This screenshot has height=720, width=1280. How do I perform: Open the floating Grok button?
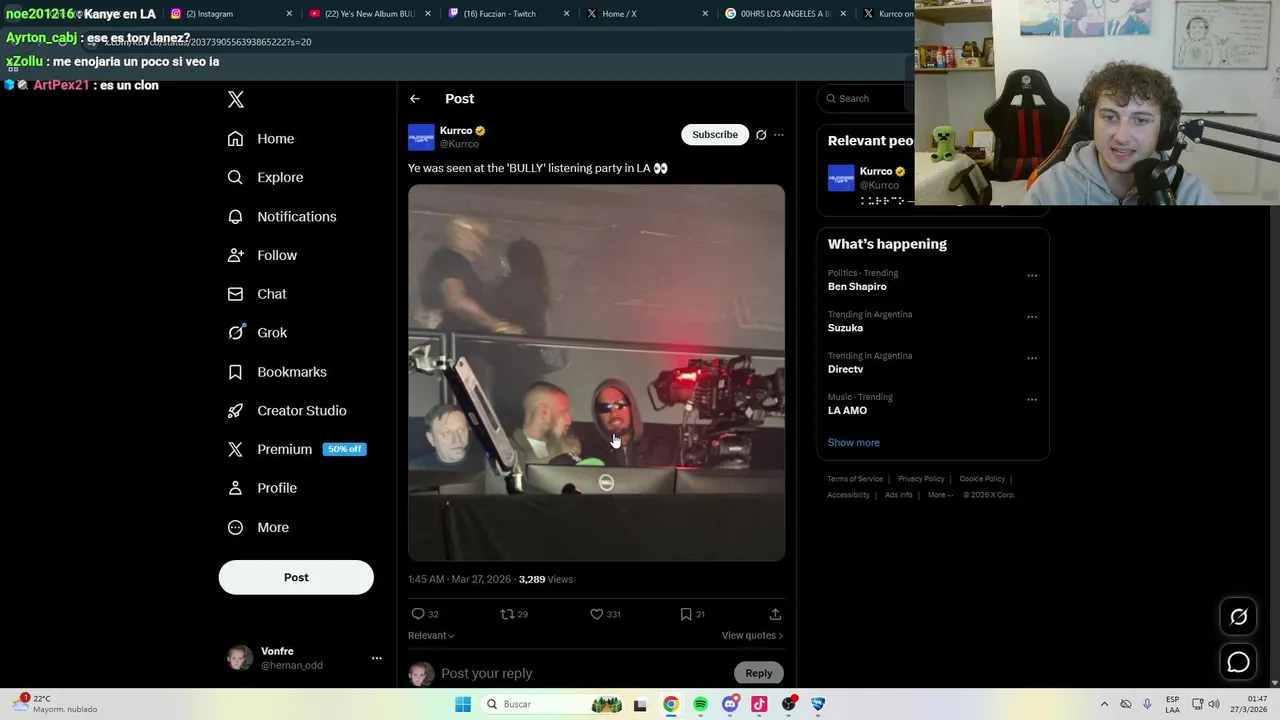point(1238,617)
